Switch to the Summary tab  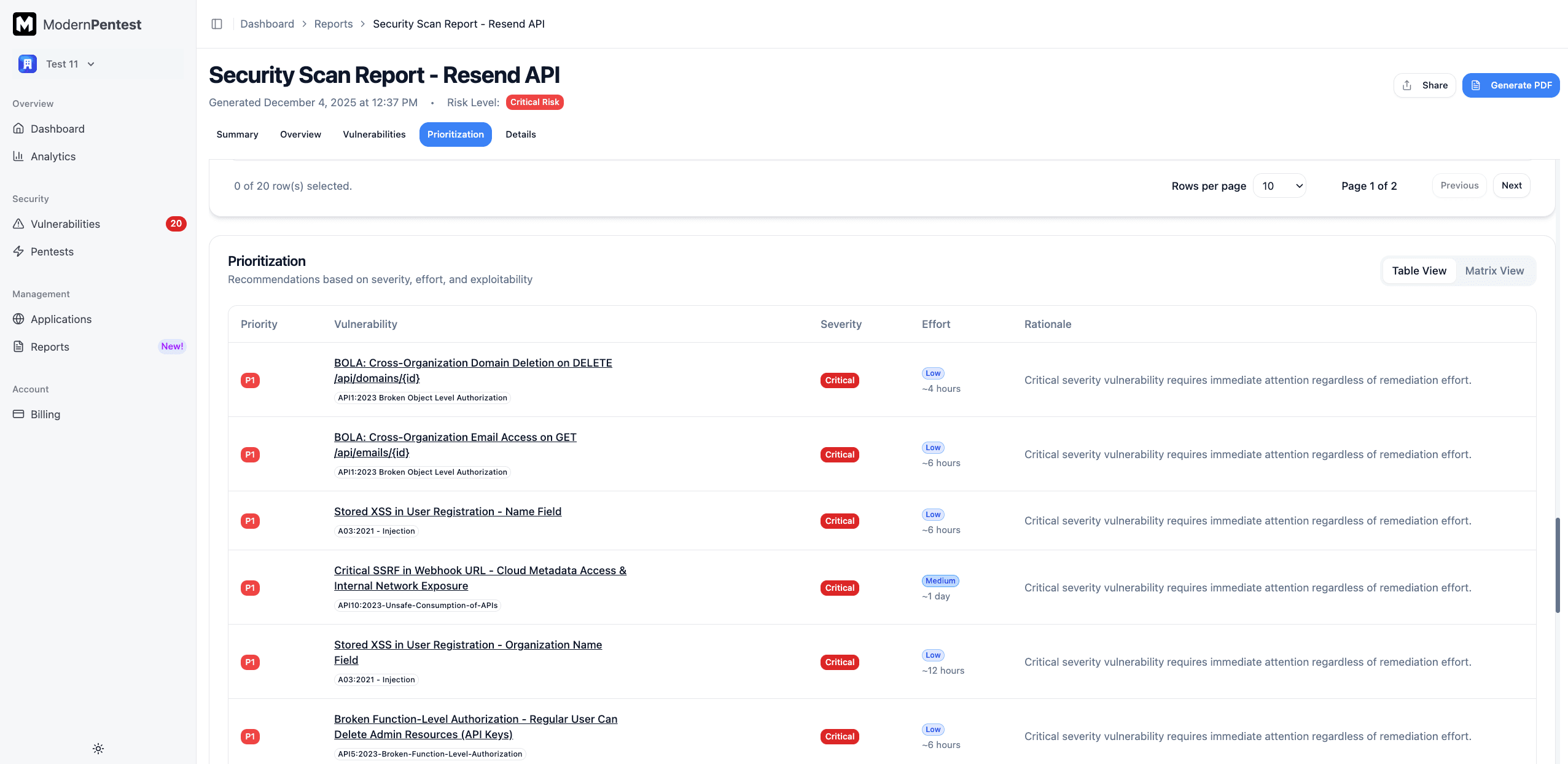coord(237,134)
